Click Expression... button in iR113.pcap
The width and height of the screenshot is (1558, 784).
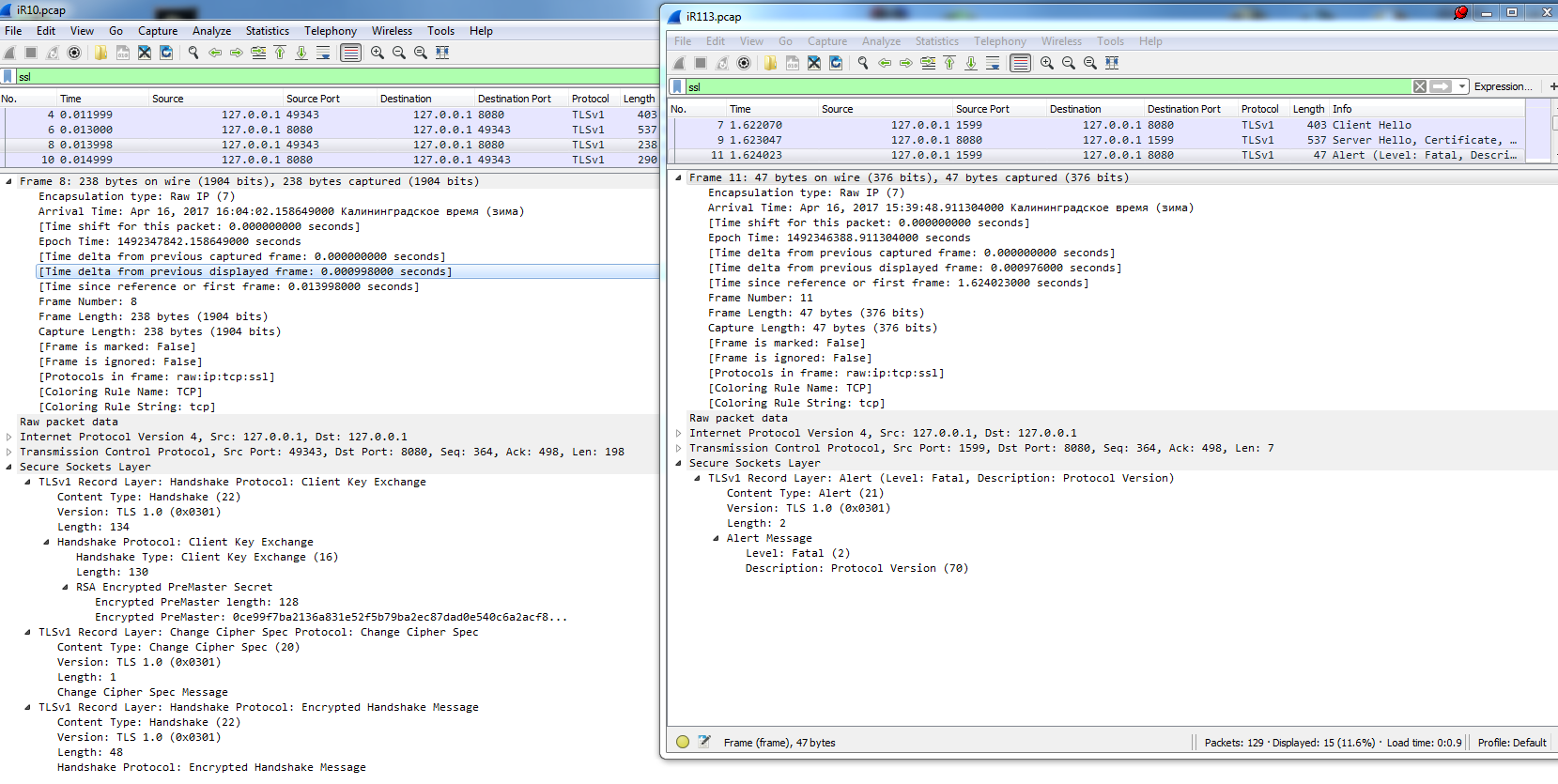pyautogui.click(x=1503, y=86)
